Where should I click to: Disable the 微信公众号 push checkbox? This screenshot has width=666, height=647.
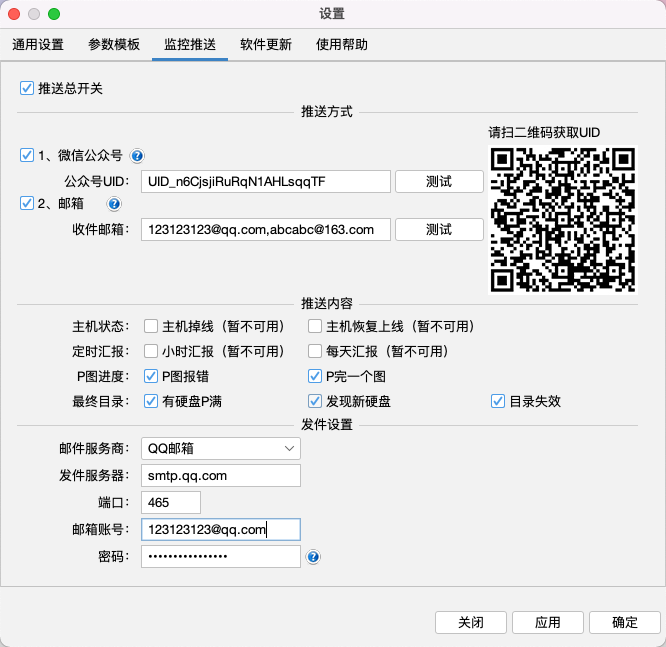(x=27, y=155)
